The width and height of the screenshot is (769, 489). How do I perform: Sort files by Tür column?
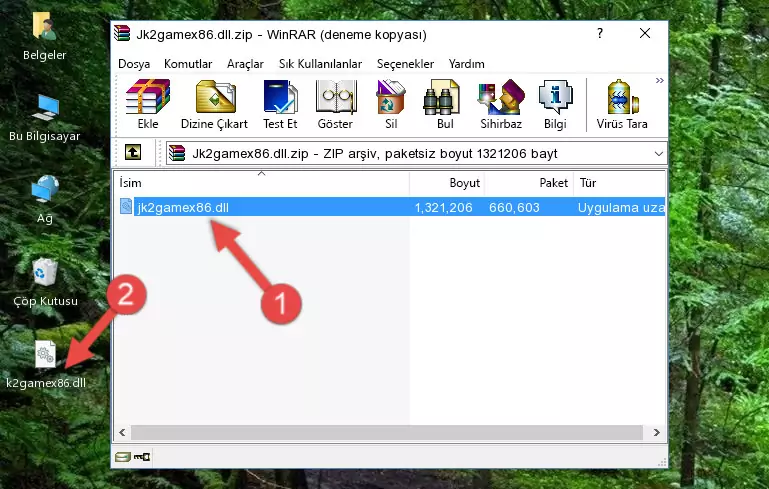619,182
